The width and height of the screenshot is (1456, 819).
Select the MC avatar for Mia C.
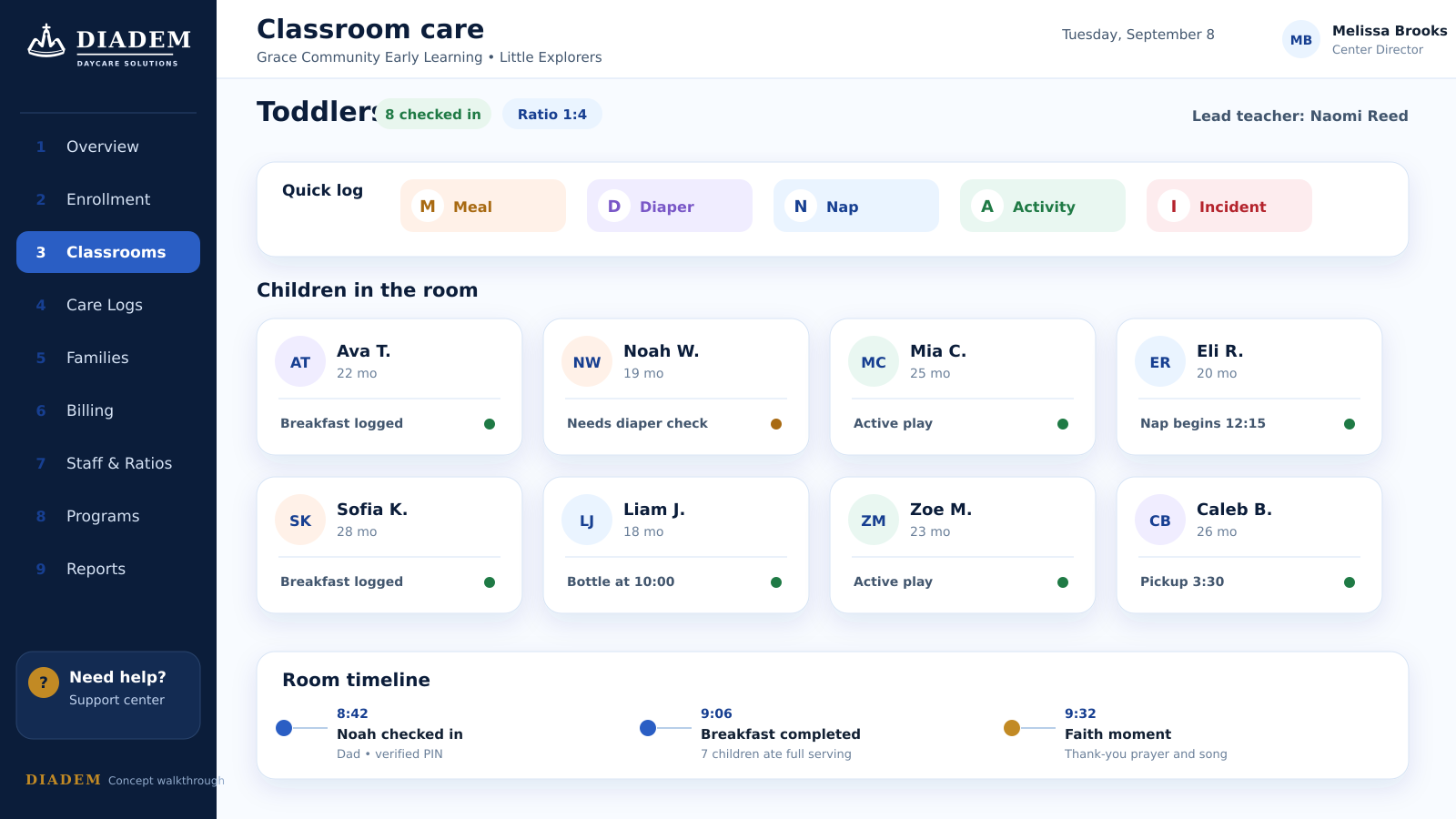[x=874, y=361]
